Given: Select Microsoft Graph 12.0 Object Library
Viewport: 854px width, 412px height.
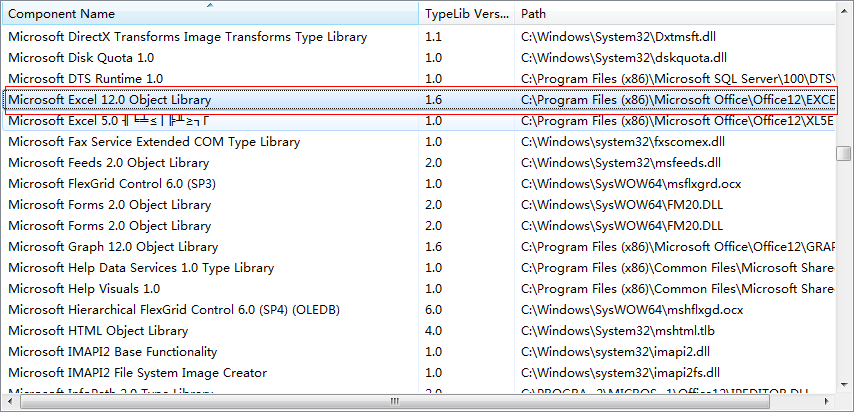Looking at the screenshot, I should [x=113, y=247].
